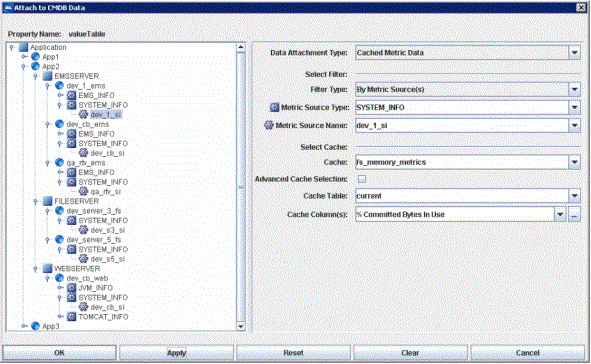This screenshot has width=591, height=364.
Task: Click the qa_rtv_ems globe icon
Action: click(x=60, y=163)
